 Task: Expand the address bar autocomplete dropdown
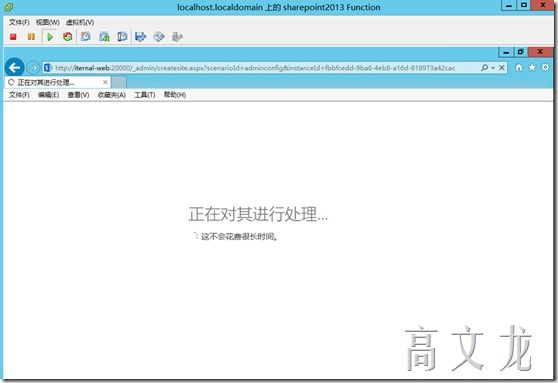(493, 68)
